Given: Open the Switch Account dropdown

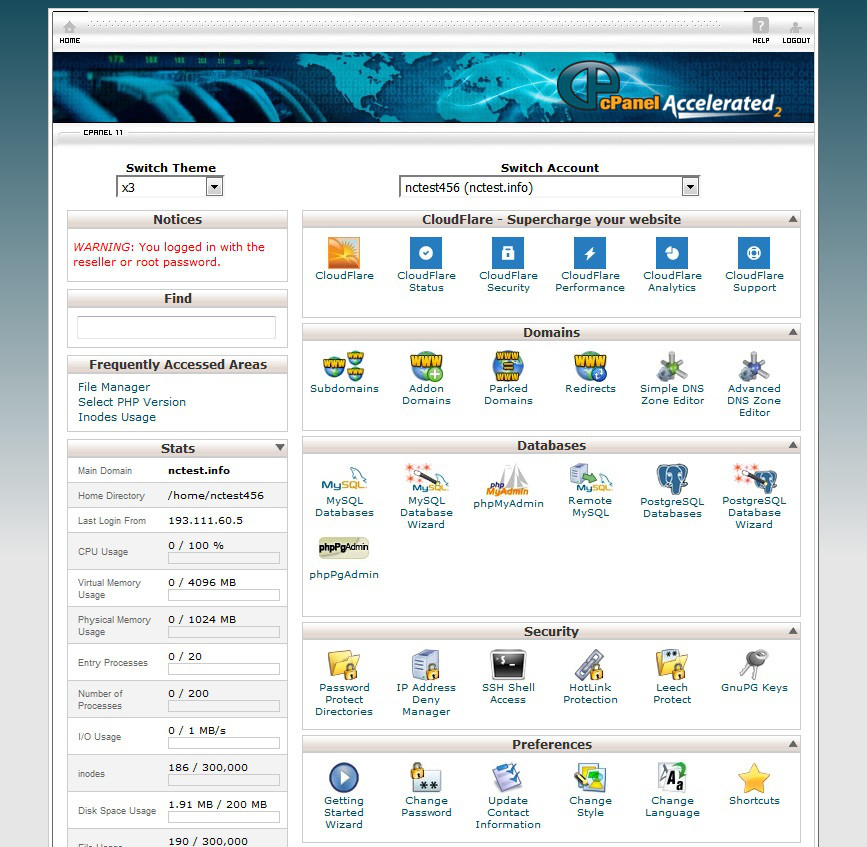Looking at the screenshot, I should click(x=549, y=187).
